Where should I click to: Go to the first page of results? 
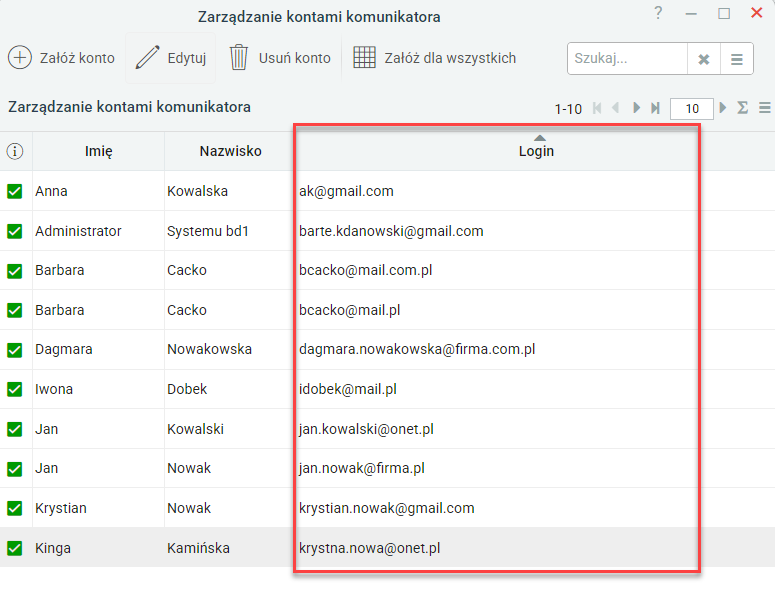point(597,108)
